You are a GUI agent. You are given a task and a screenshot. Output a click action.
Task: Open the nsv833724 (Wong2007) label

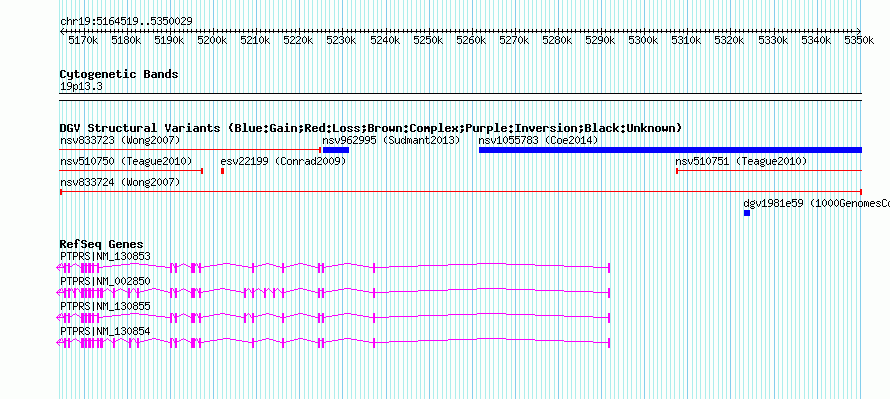pos(120,182)
